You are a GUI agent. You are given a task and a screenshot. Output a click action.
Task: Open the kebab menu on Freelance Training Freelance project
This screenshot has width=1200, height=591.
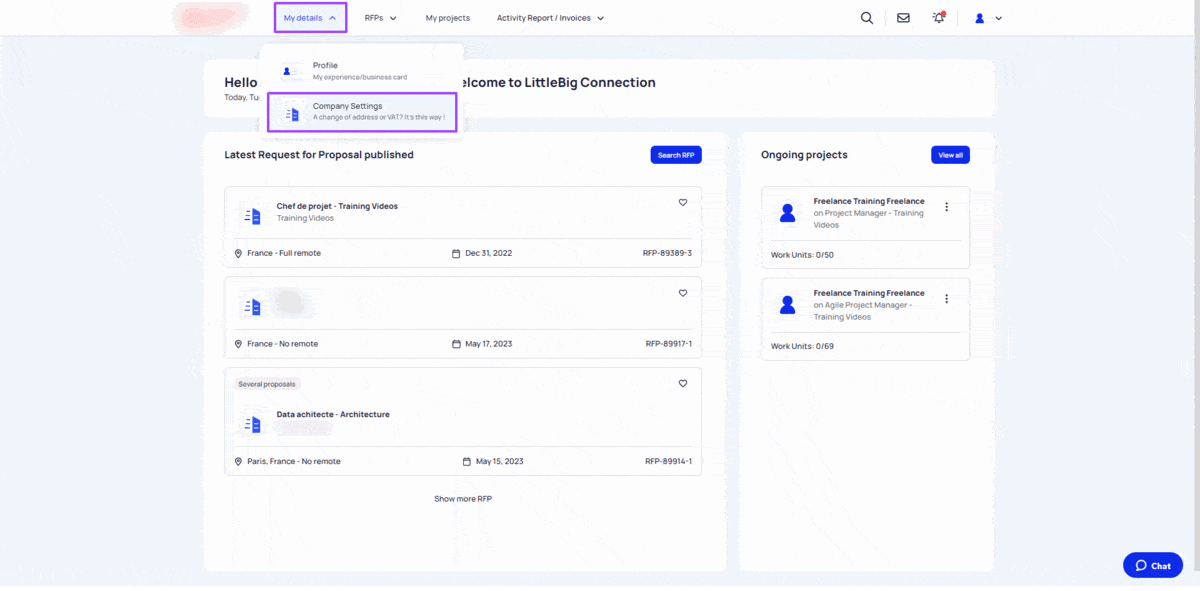coord(947,206)
